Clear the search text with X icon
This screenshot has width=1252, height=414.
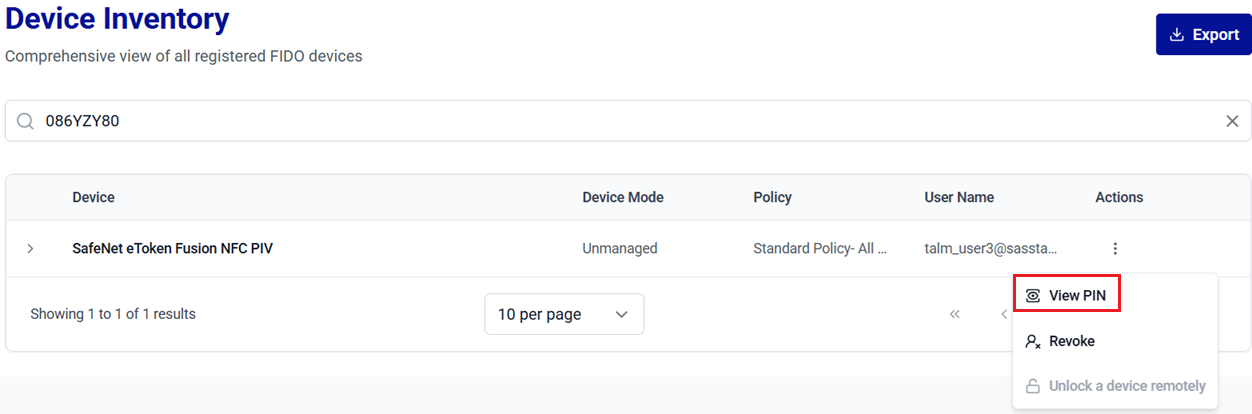(x=1232, y=121)
